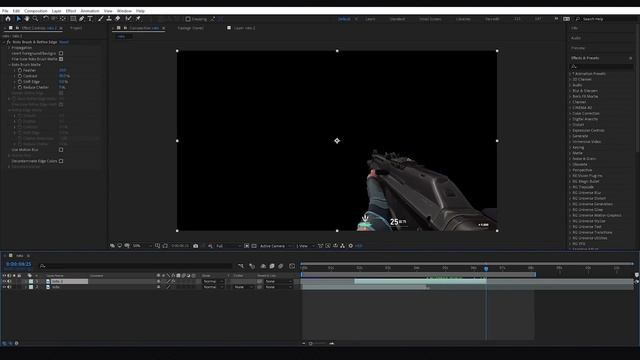Toggle Snapping checkbox in toolbar

tap(188, 19)
